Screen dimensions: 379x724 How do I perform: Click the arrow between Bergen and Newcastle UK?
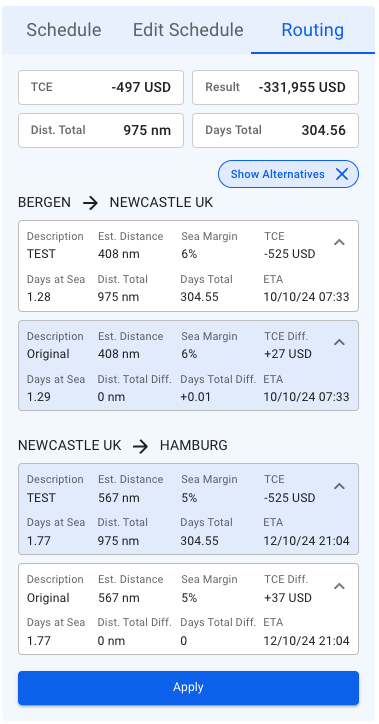click(90, 203)
